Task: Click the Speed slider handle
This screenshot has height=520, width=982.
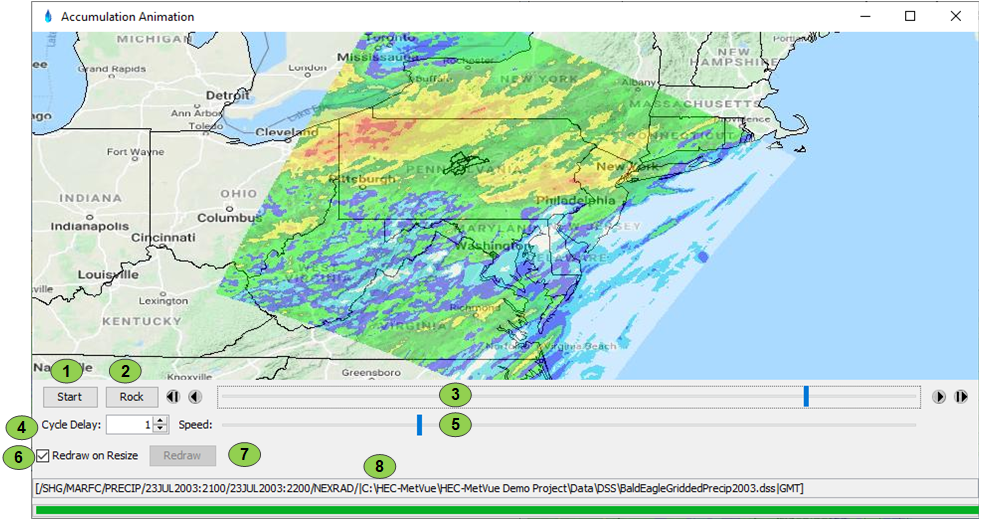Action: click(x=420, y=425)
